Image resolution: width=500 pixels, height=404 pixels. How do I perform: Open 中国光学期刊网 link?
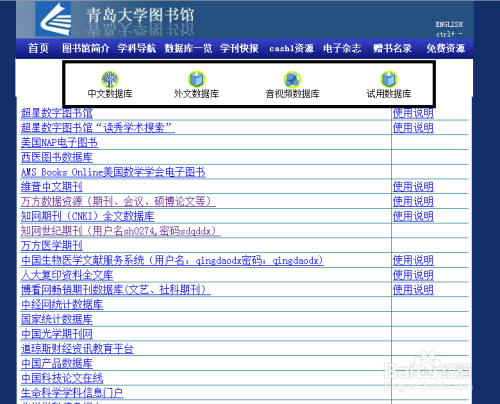coord(57,334)
